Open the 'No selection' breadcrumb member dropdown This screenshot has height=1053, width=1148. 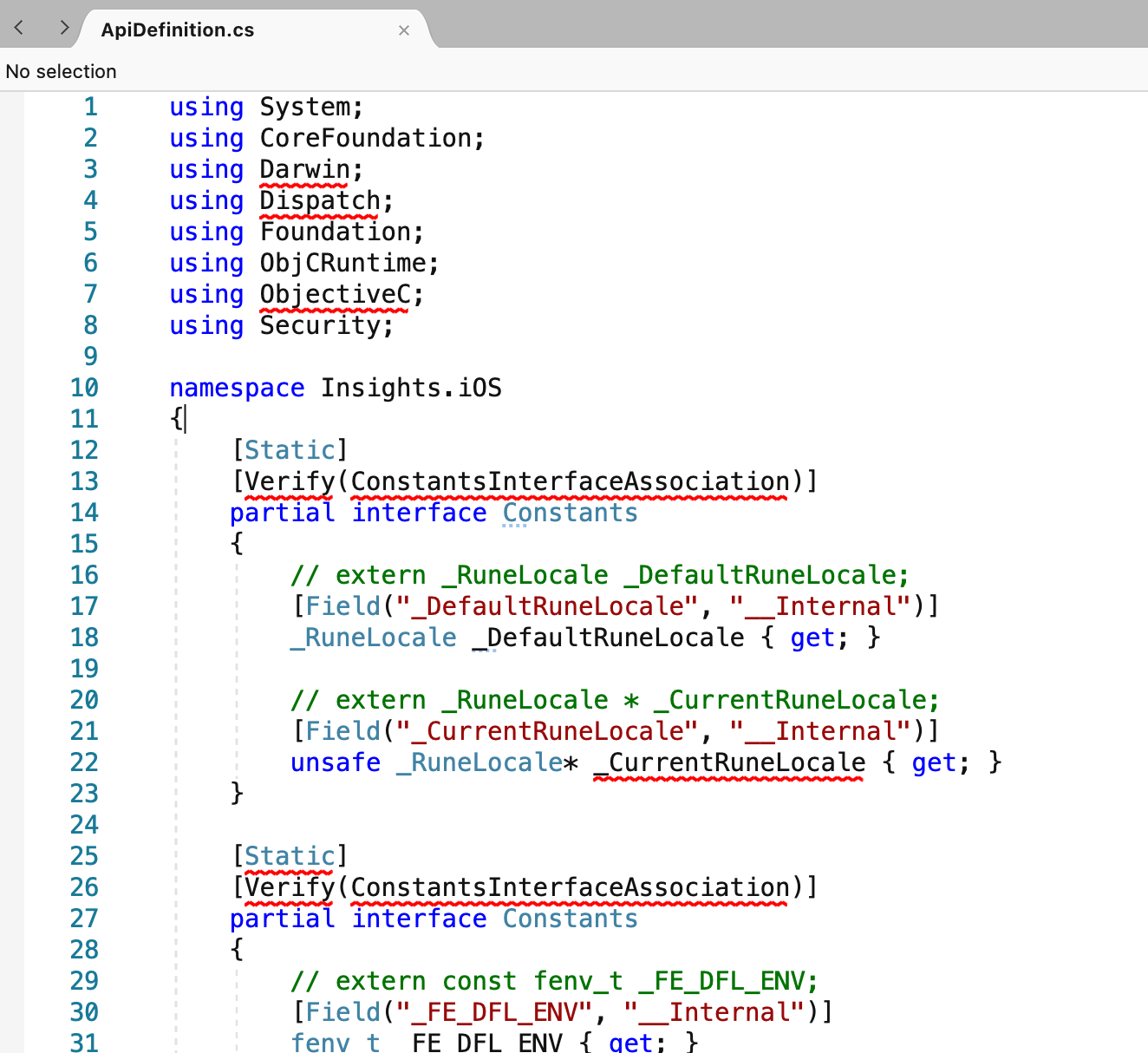click(x=61, y=71)
